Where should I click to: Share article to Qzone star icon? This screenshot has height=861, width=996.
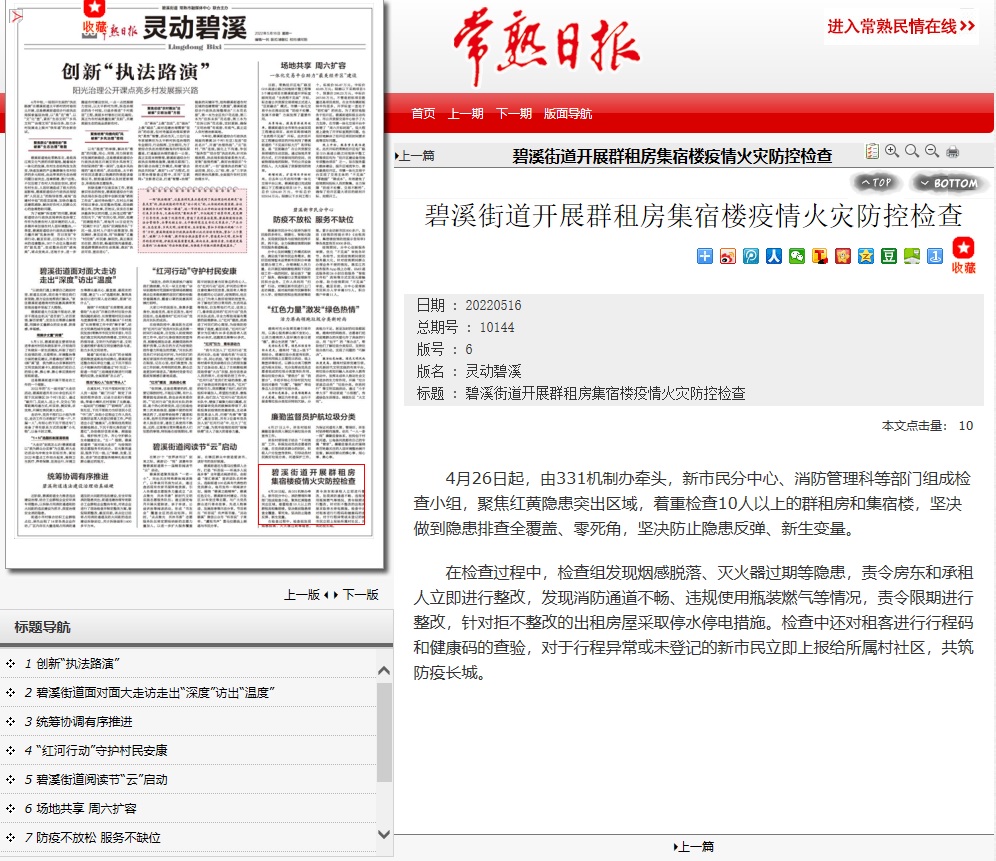(866, 256)
